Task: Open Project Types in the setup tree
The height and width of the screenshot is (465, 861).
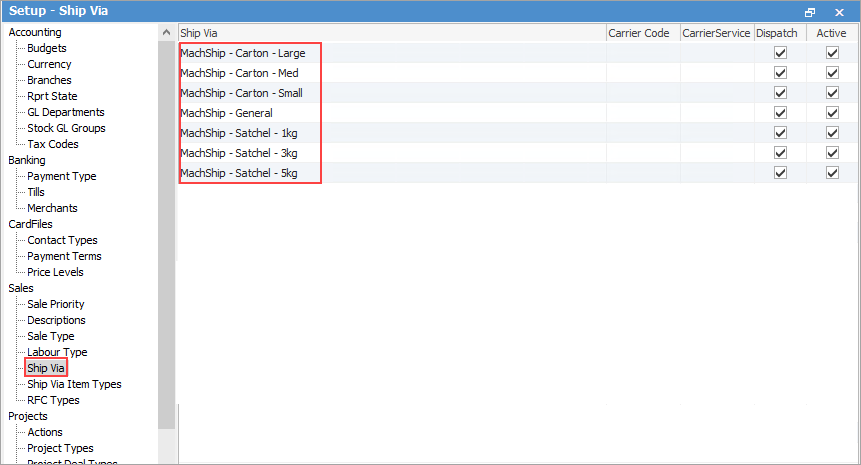Action: click(x=60, y=448)
